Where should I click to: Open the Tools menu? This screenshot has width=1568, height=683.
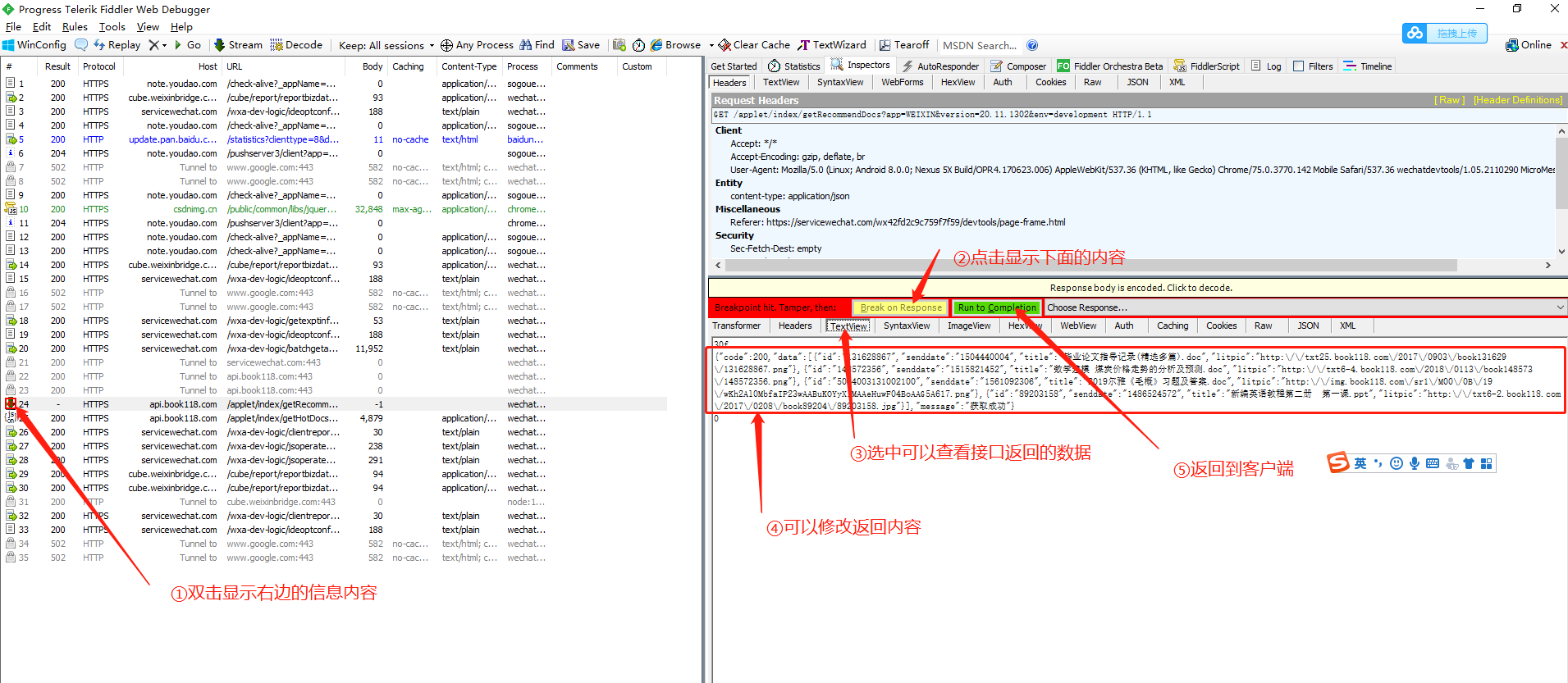pos(112,27)
